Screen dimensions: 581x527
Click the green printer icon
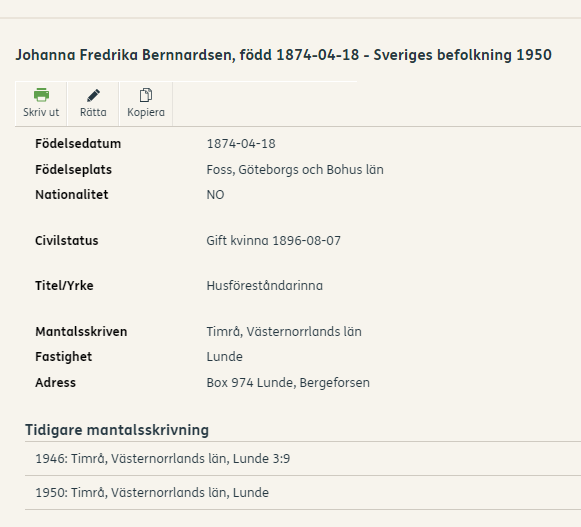point(41,95)
